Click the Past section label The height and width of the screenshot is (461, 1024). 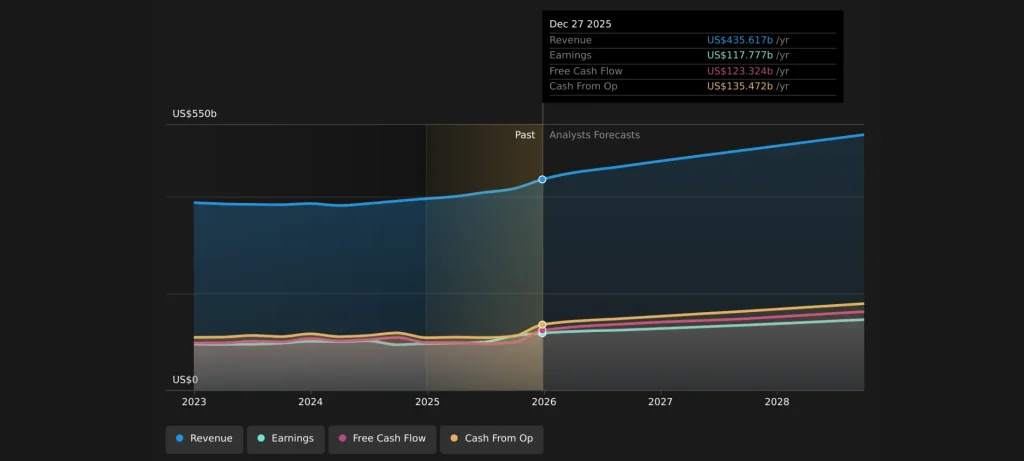[525, 135]
